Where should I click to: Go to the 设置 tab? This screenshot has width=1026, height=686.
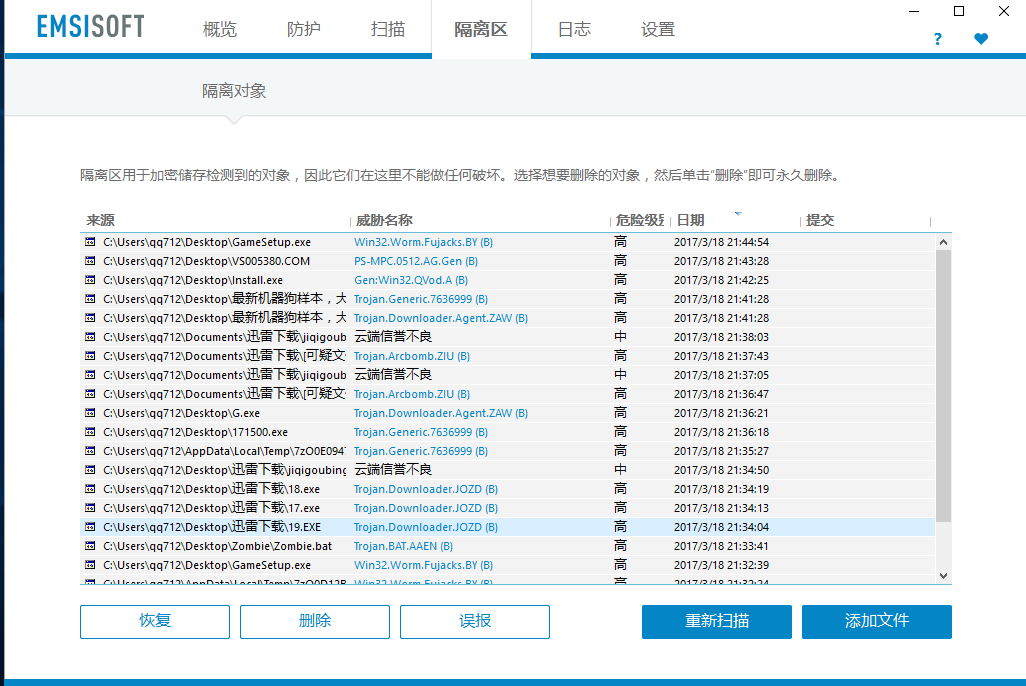[658, 29]
